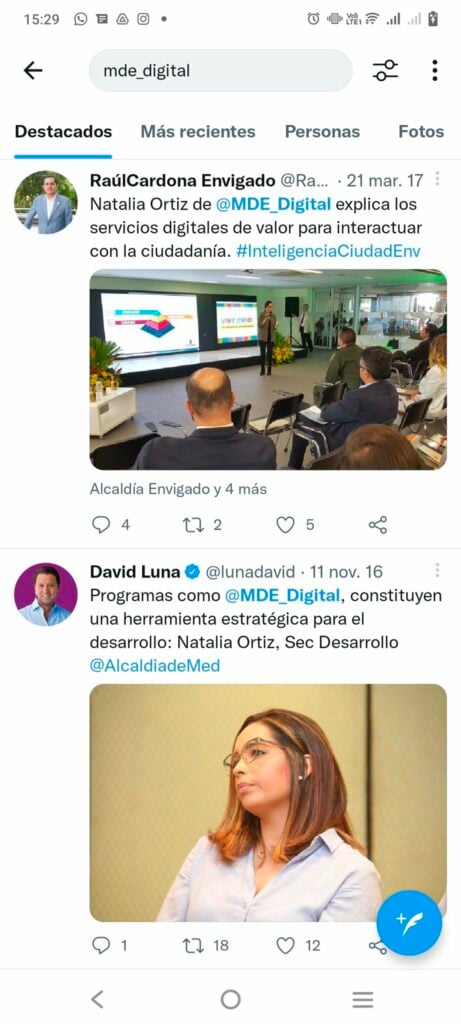The image size is (461, 1024).
Task: Open the conference presentation photo
Action: pos(268,370)
